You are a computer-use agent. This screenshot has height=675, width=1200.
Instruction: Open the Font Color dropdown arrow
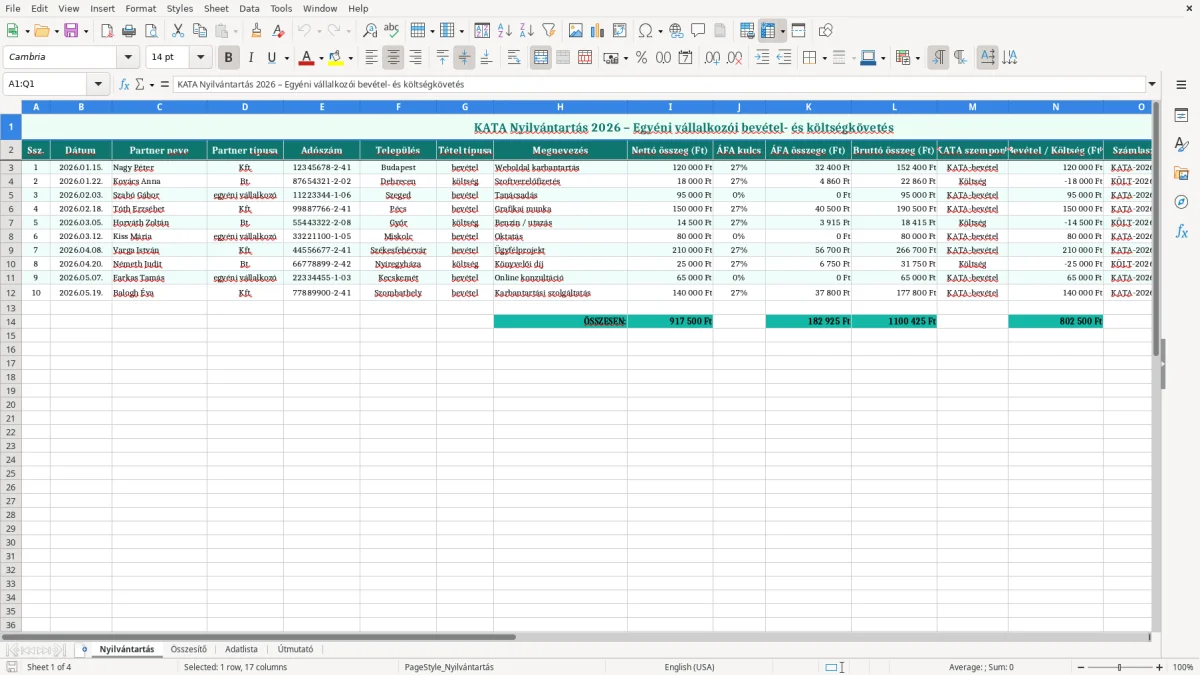(x=321, y=58)
